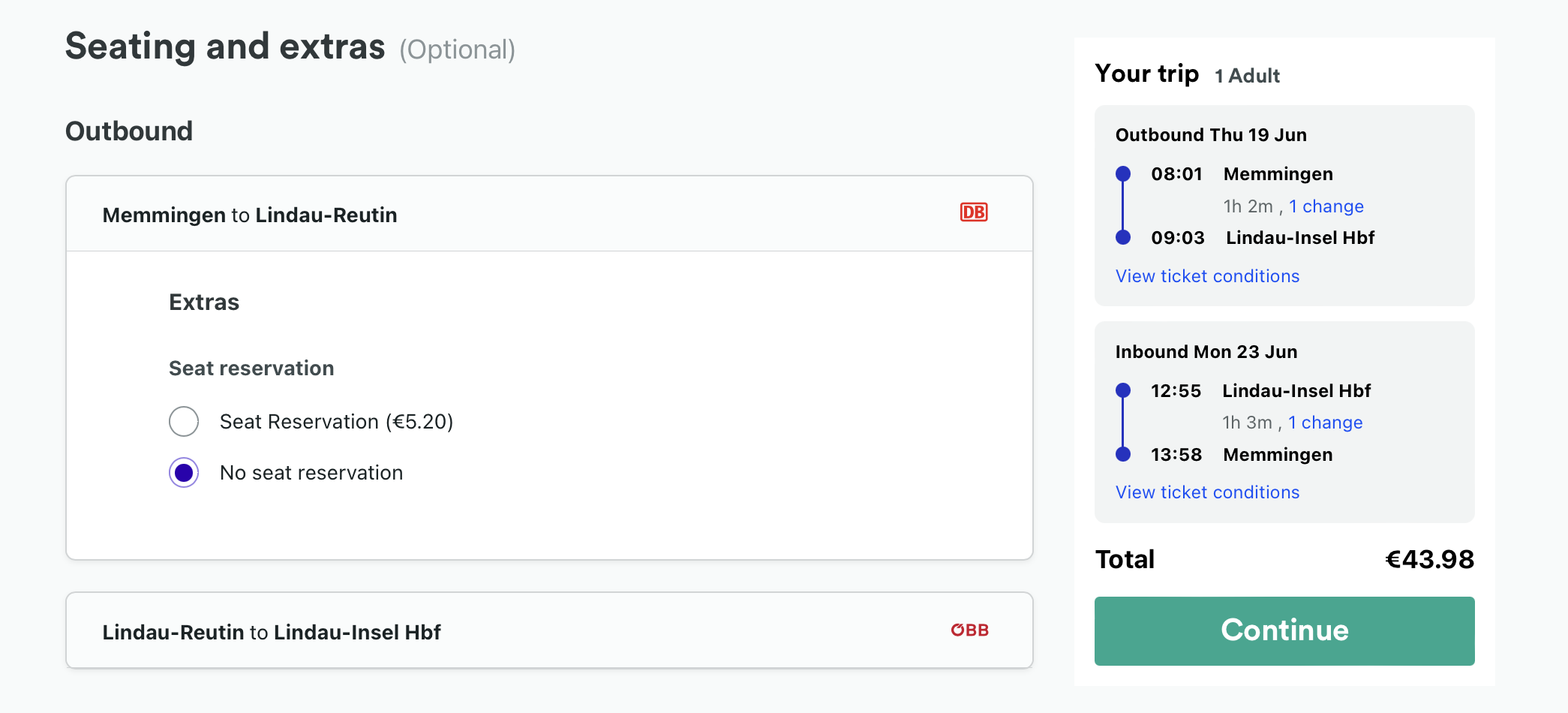Click the inbound Lindau-Insel Hbf departure dot
Viewport: 1568px width, 713px height.
point(1123,390)
